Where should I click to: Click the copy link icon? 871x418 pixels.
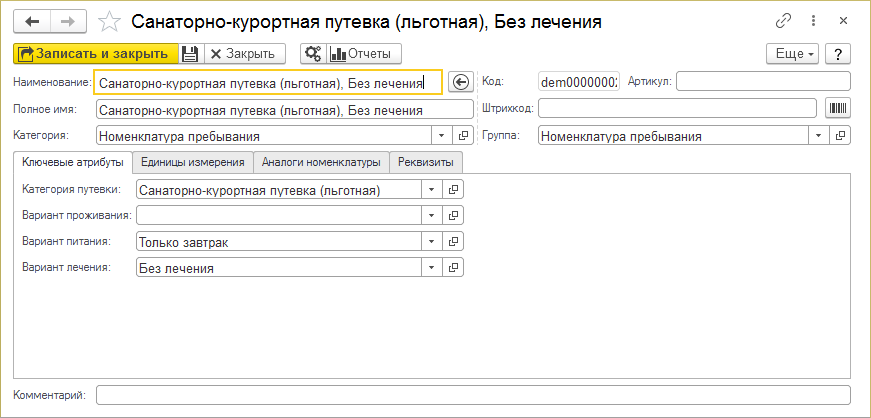pyautogui.click(x=783, y=21)
